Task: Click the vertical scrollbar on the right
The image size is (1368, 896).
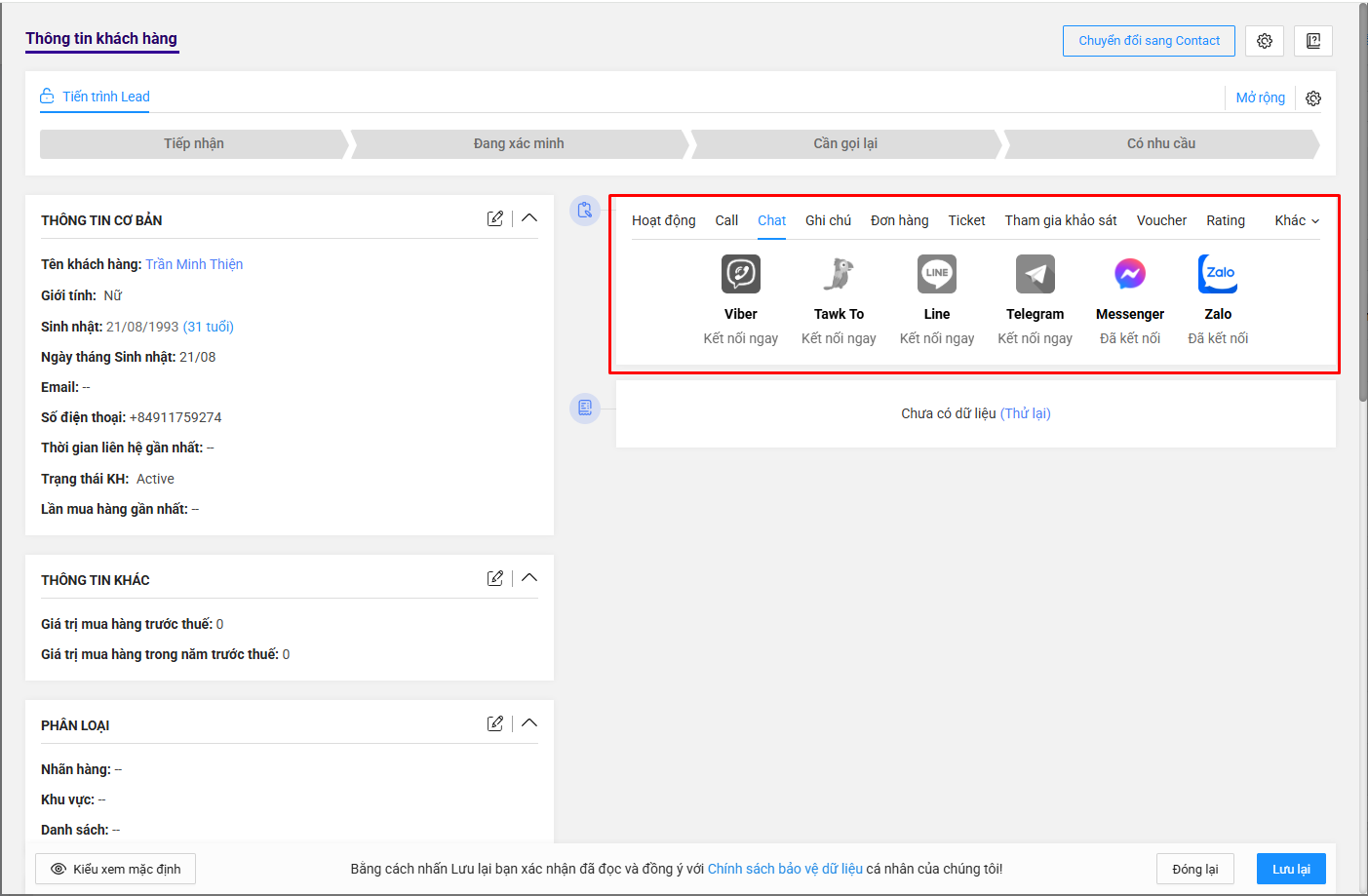Action: (x=1363, y=202)
